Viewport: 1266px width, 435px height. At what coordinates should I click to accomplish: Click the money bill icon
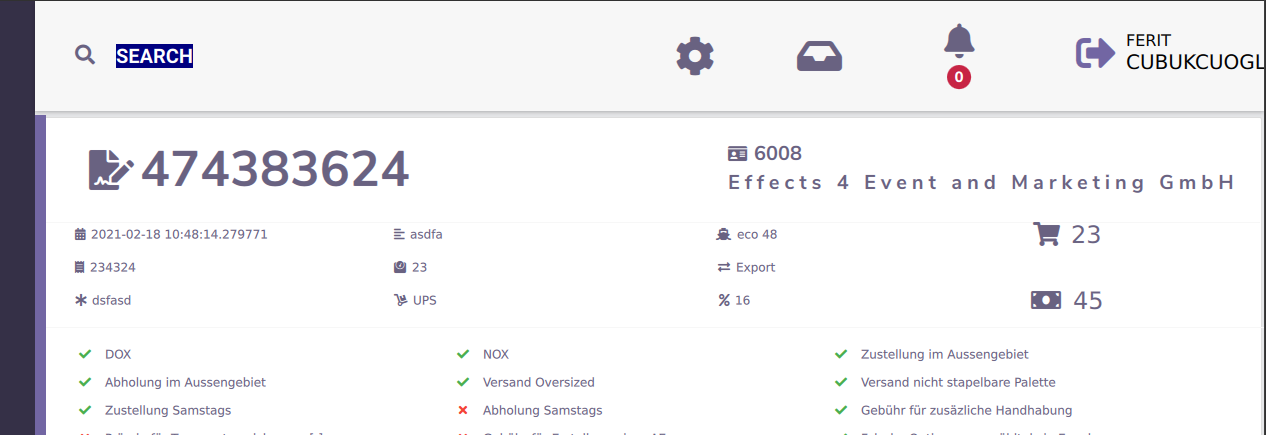1046,300
